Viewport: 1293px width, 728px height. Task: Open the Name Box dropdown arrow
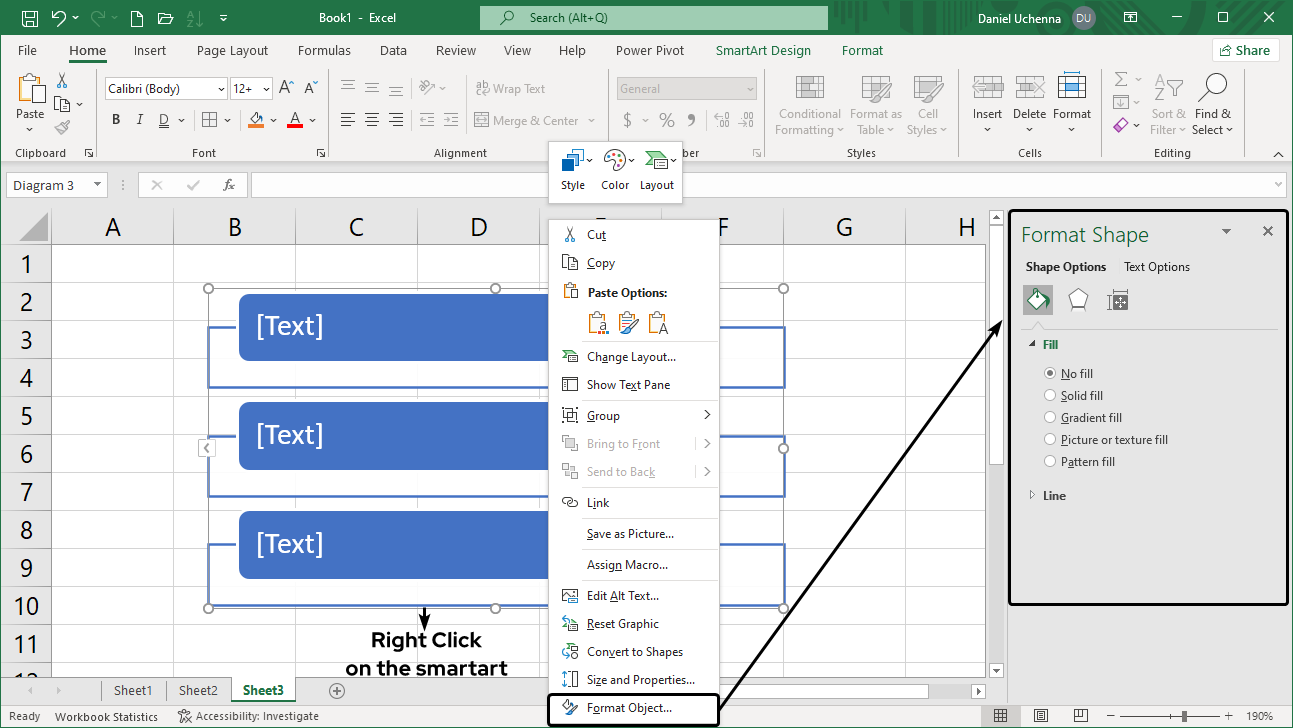coord(97,185)
